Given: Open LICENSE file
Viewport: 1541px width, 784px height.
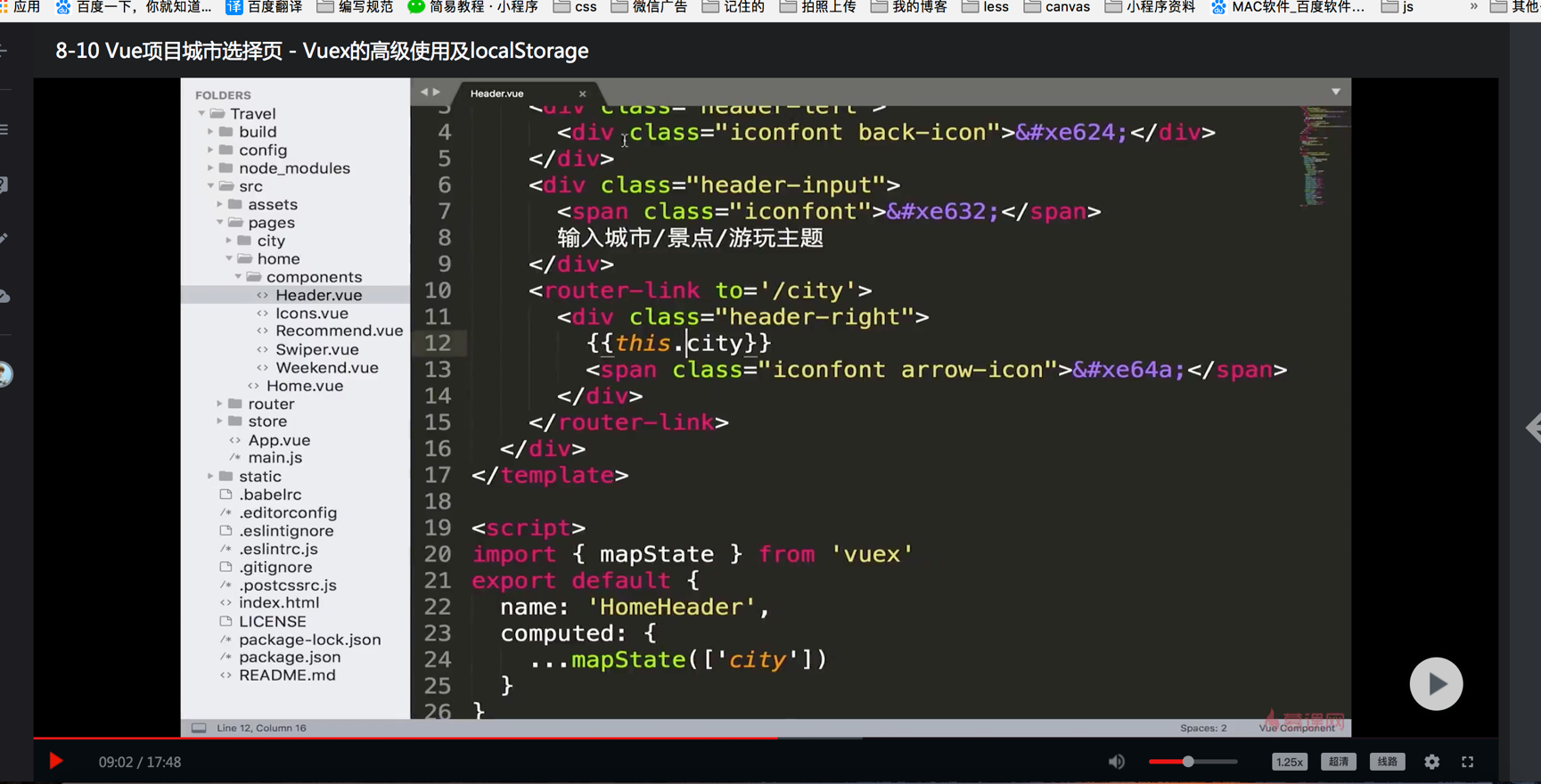Looking at the screenshot, I should point(272,622).
